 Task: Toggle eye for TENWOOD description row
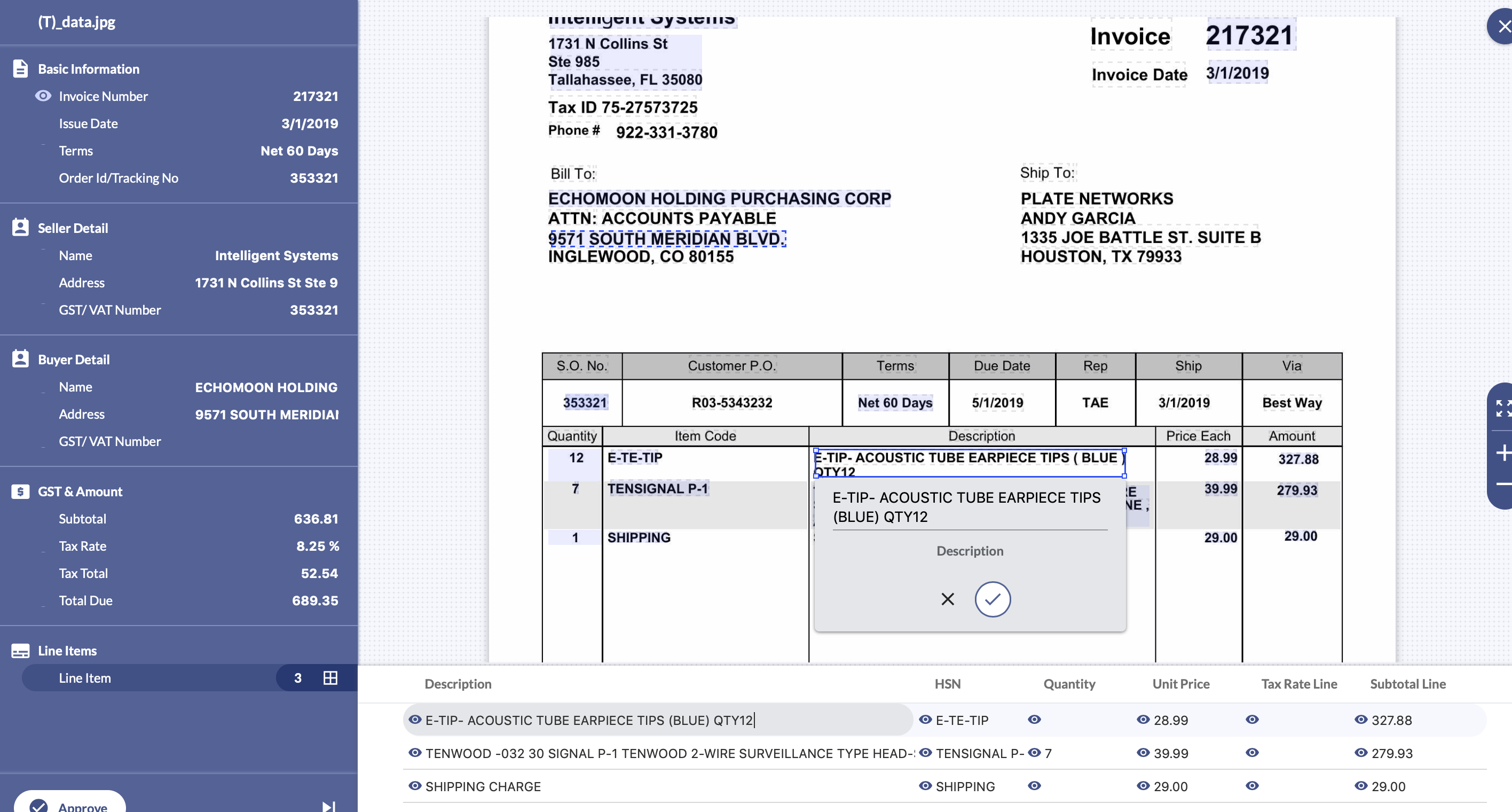[x=415, y=753]
